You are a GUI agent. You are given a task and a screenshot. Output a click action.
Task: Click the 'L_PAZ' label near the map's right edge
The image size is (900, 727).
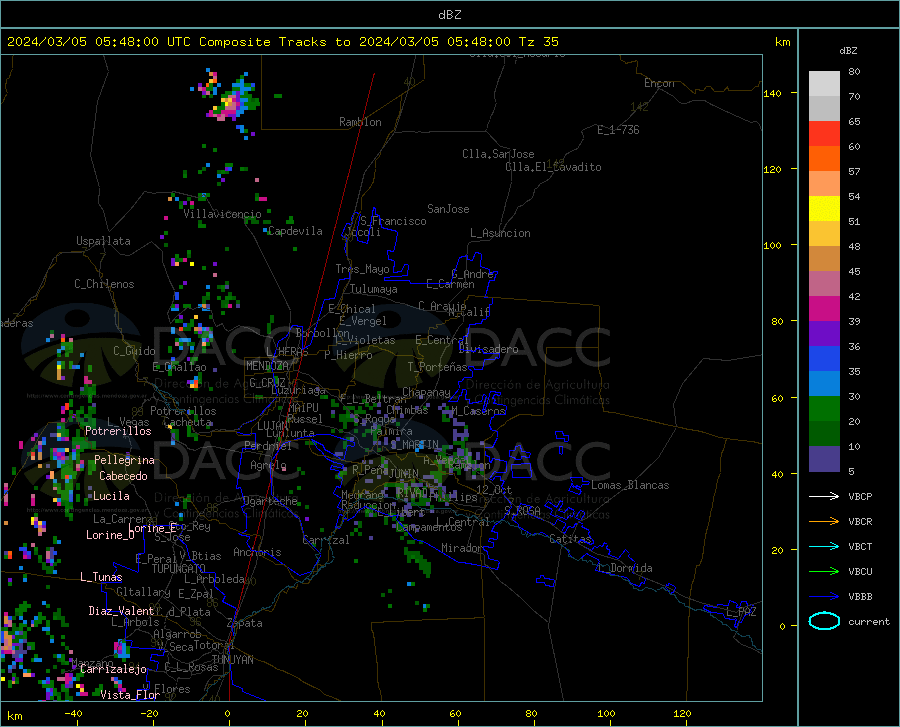(741, 612)
